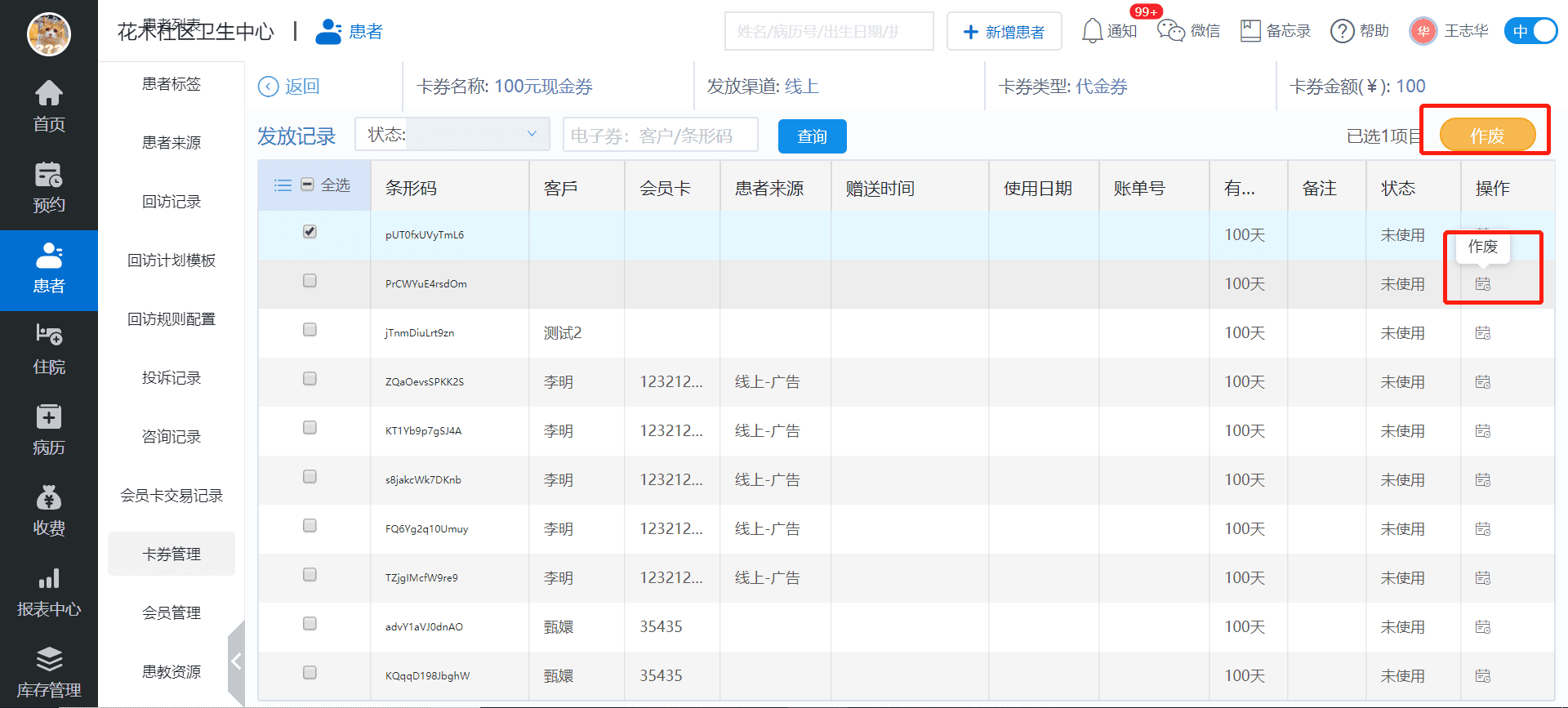Open 回访记录 in the patient menu

171,202
